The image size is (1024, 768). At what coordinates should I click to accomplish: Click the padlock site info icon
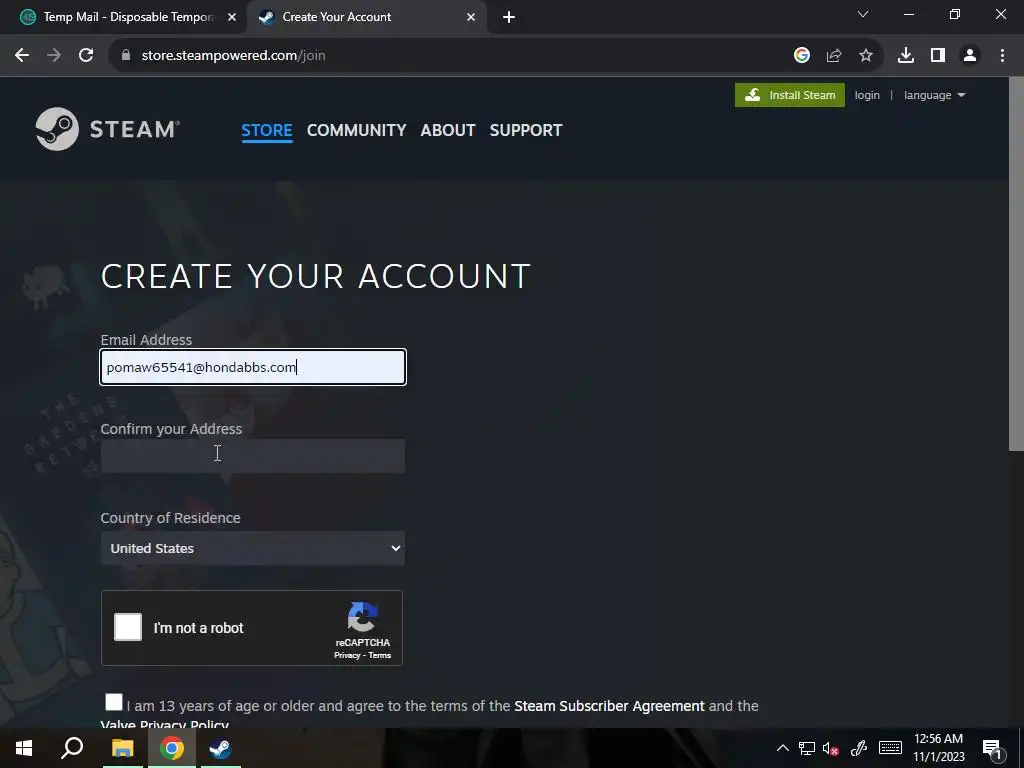click(x=126, y=56)
